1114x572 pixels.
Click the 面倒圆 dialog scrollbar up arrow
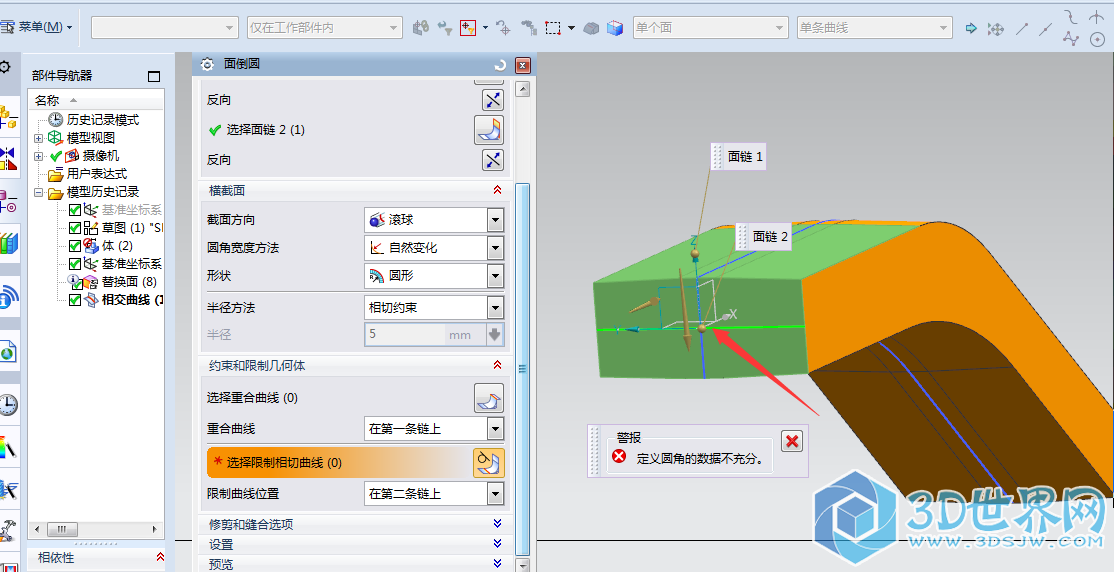tap(522, 89)
